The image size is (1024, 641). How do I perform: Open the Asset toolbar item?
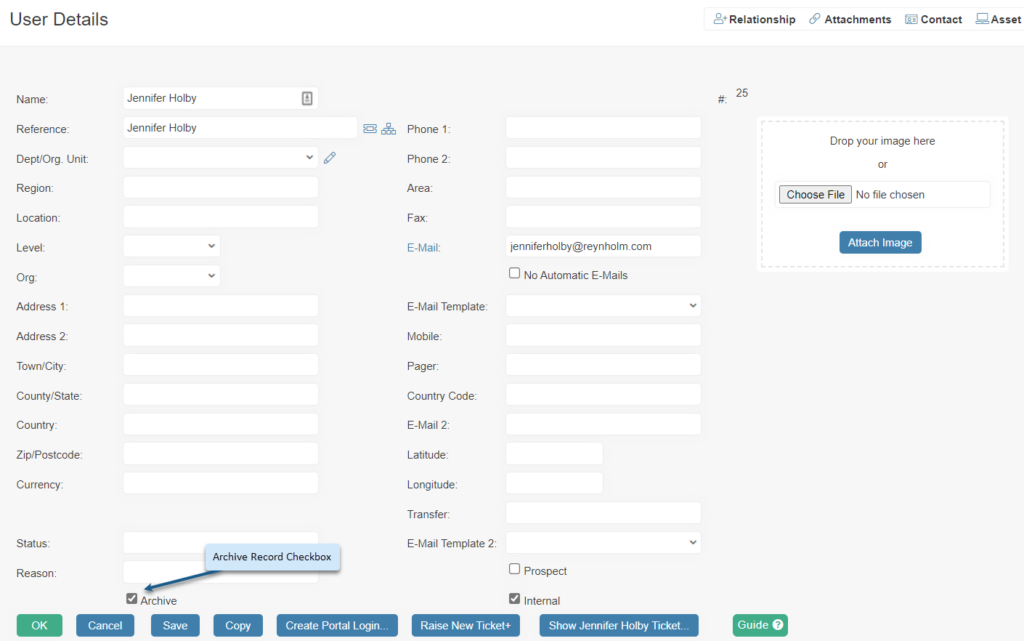point(998,19)
